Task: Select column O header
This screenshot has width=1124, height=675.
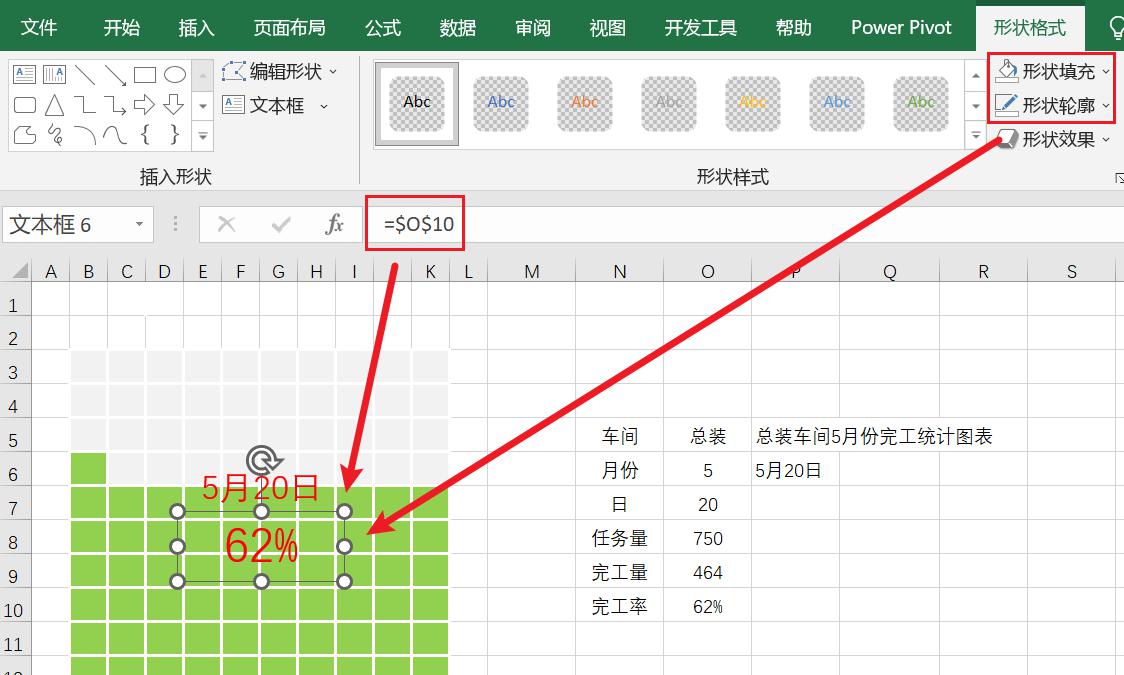Action: (x=708, y=271)
